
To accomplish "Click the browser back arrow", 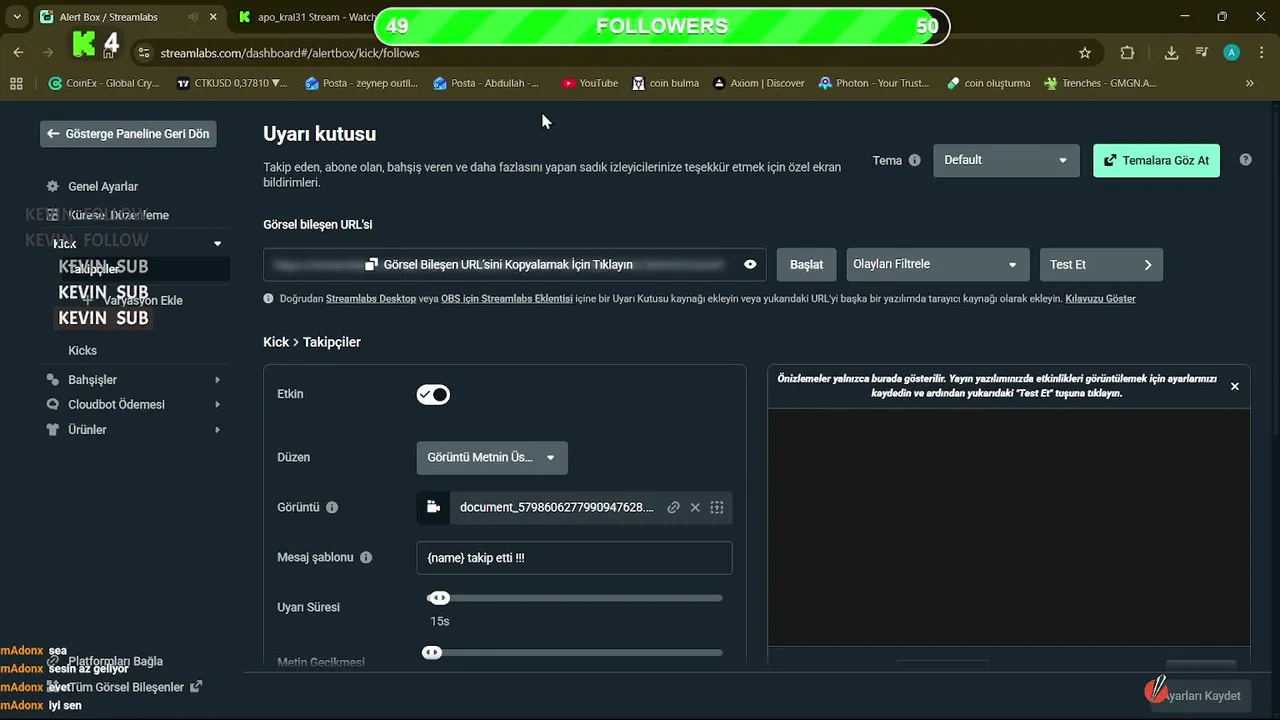I will click(x=18, y=52).
